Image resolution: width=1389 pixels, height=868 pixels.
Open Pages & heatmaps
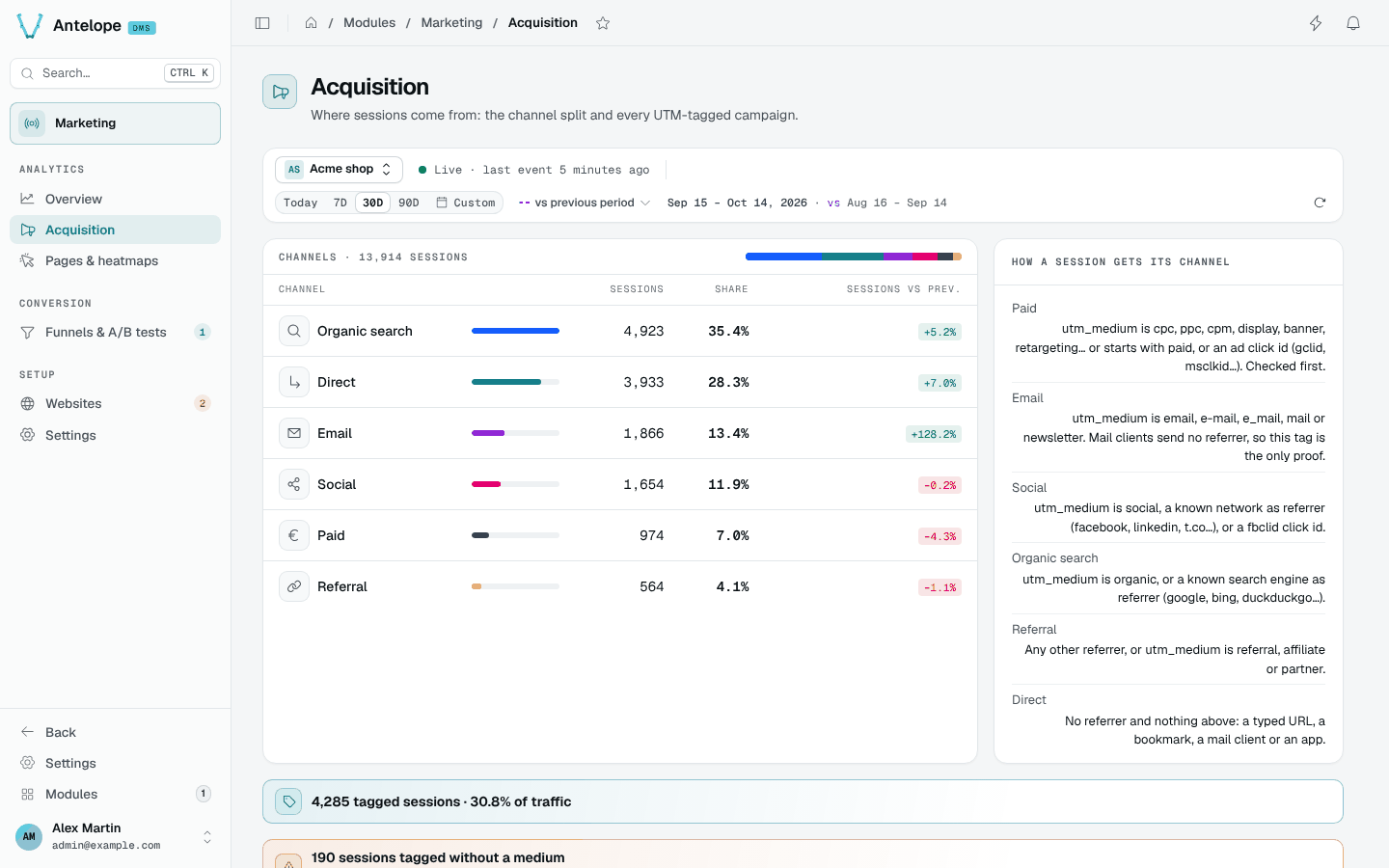click(115, 260)
